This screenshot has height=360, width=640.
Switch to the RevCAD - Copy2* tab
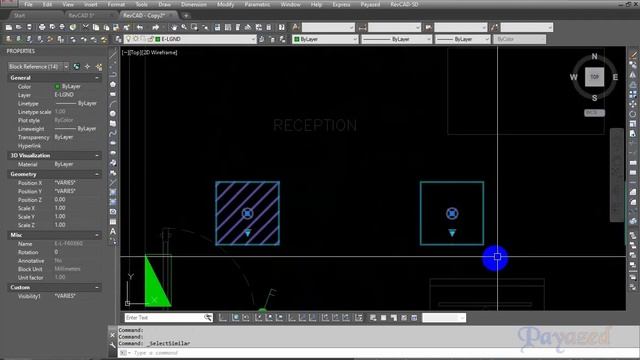[x=144, y=16]
